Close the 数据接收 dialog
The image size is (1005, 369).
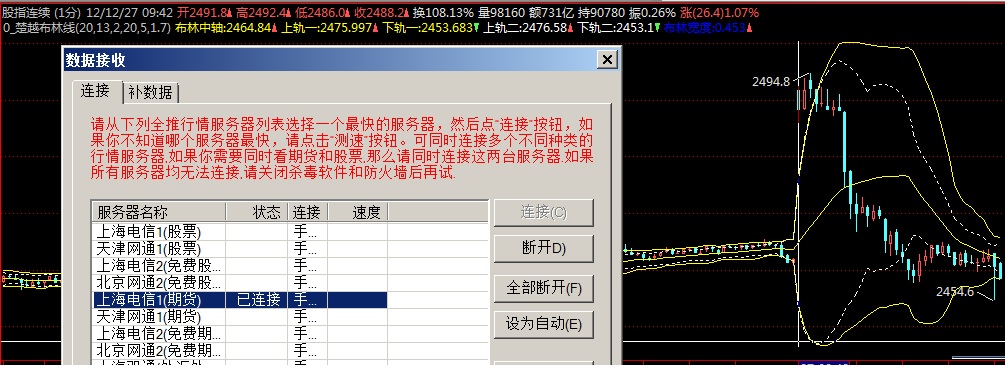click(x=606, y=60)
